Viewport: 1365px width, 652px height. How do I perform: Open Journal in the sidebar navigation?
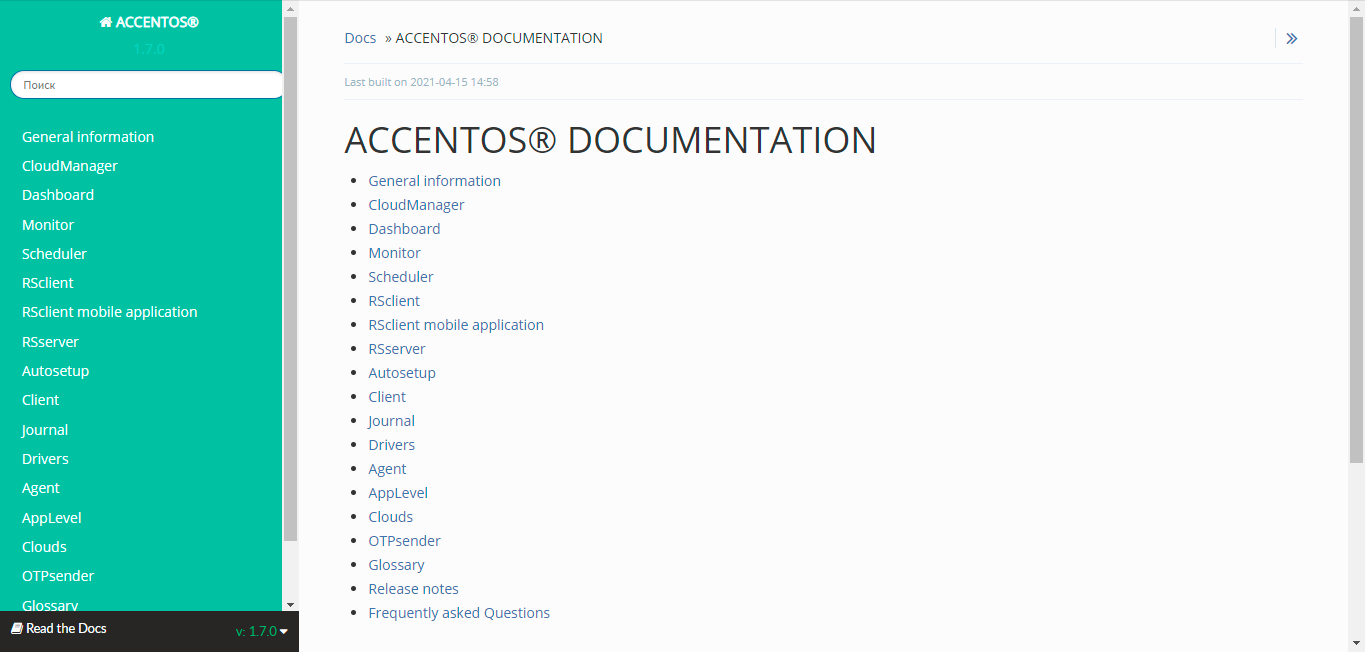pyautogui.click(x=45, y=430)
